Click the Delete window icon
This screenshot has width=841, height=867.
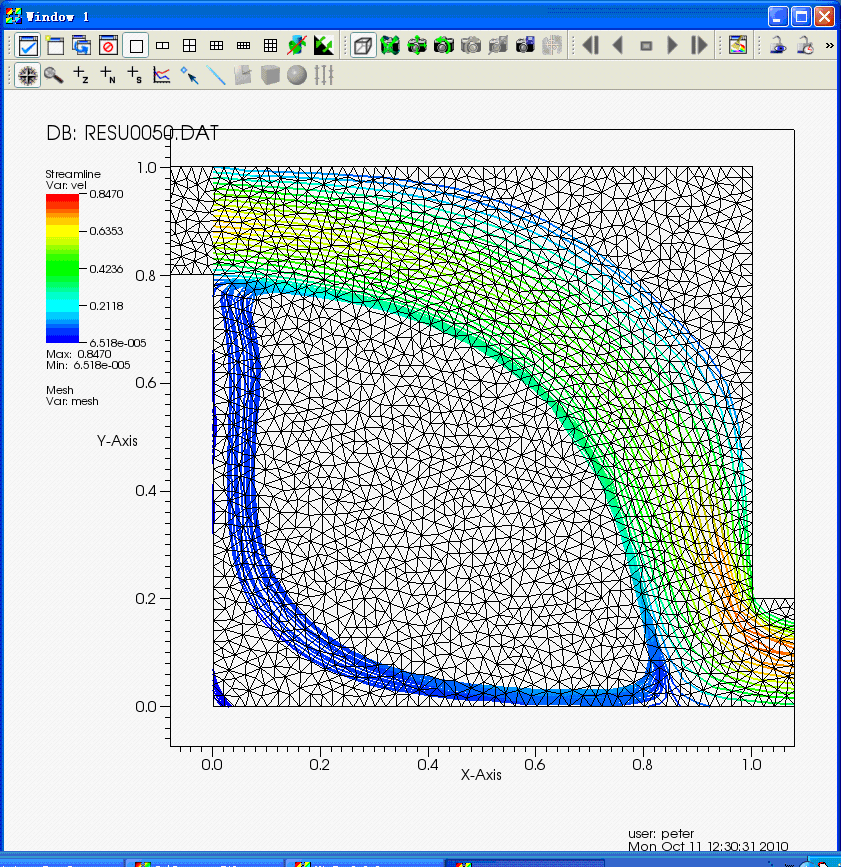[x=108, y=45]
